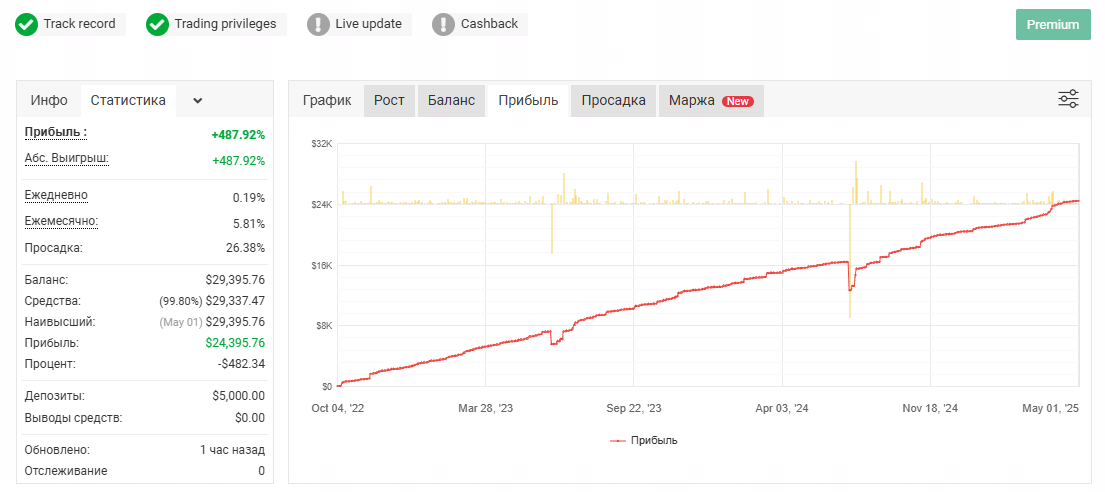Open the График tab
Viewport: 1105px width, 492px height.
[x=327, y=100]
